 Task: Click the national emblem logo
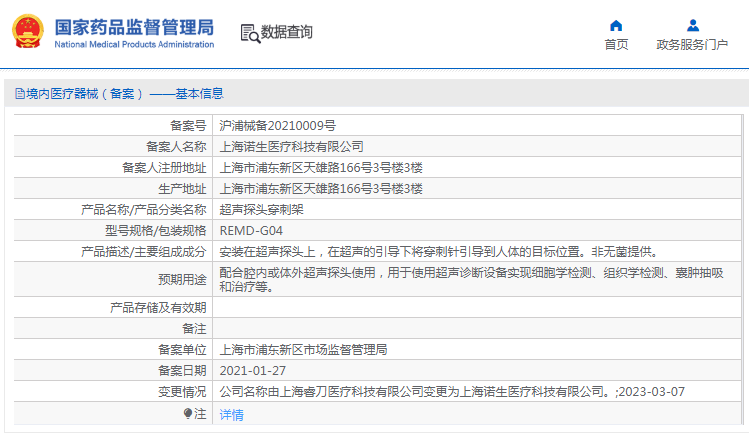click(27, 32)
